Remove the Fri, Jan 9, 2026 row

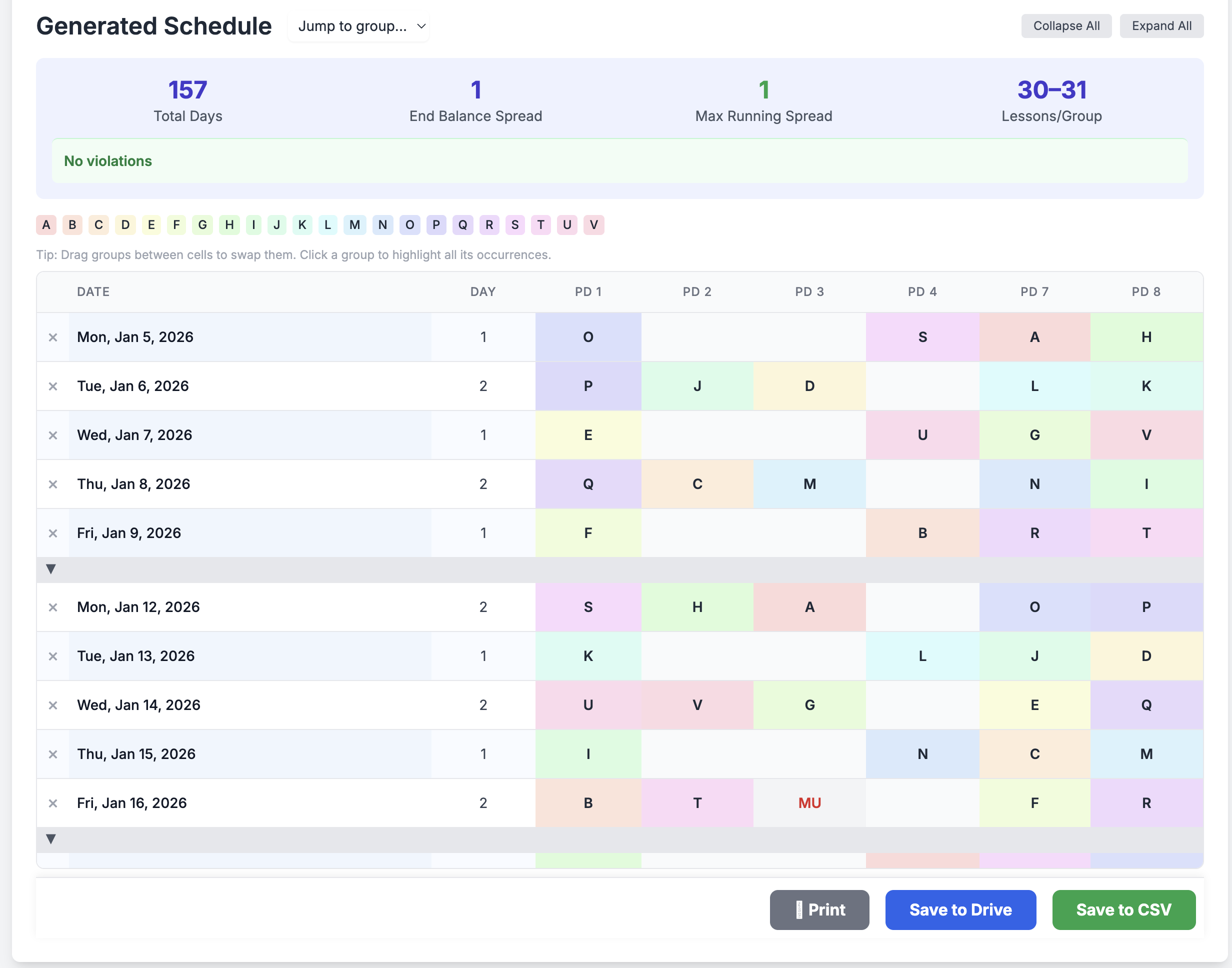tap(52, 533)
